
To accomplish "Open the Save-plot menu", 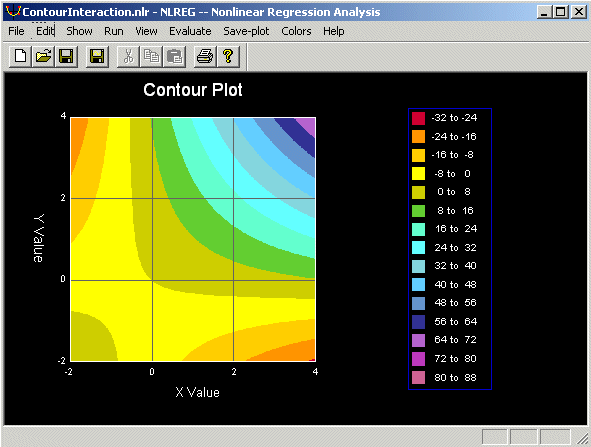I will (x=246, y=31).
